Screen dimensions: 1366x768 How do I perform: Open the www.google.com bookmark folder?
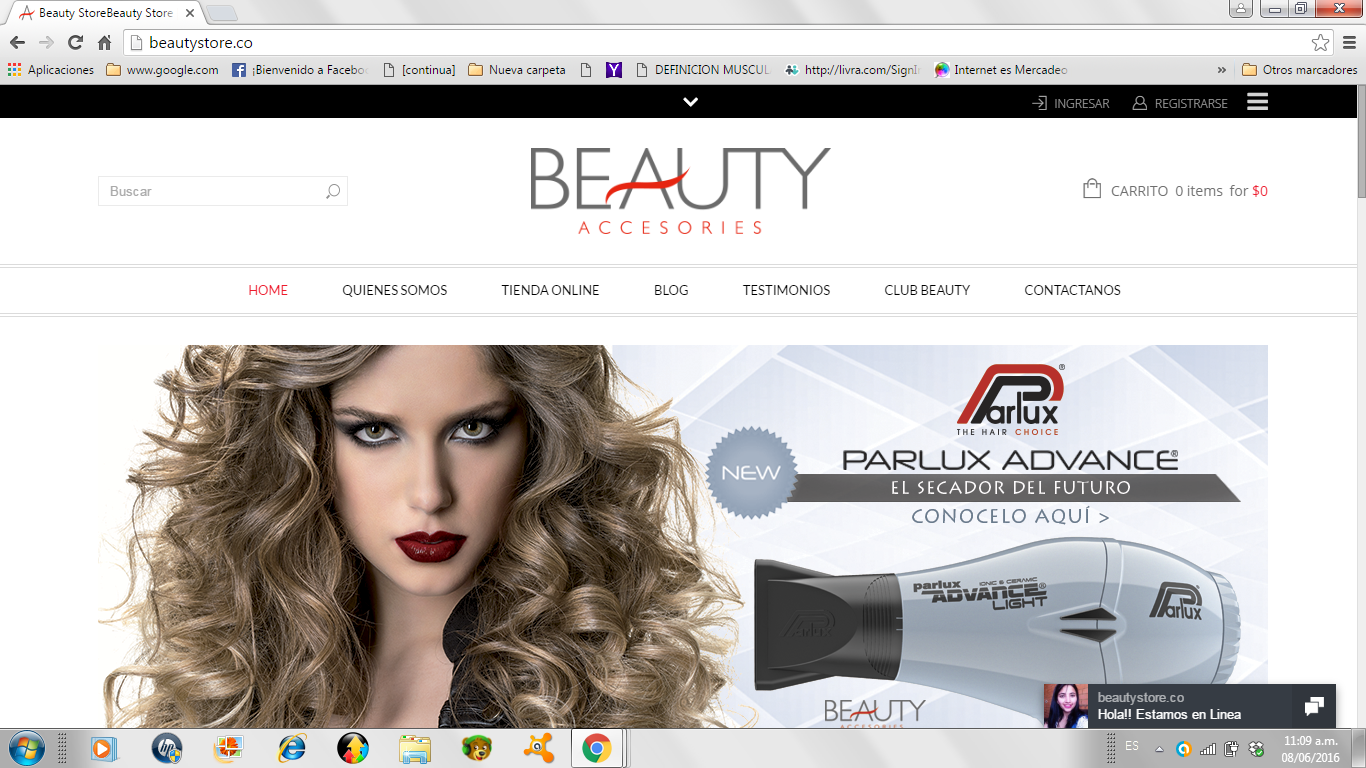point(162,70)
